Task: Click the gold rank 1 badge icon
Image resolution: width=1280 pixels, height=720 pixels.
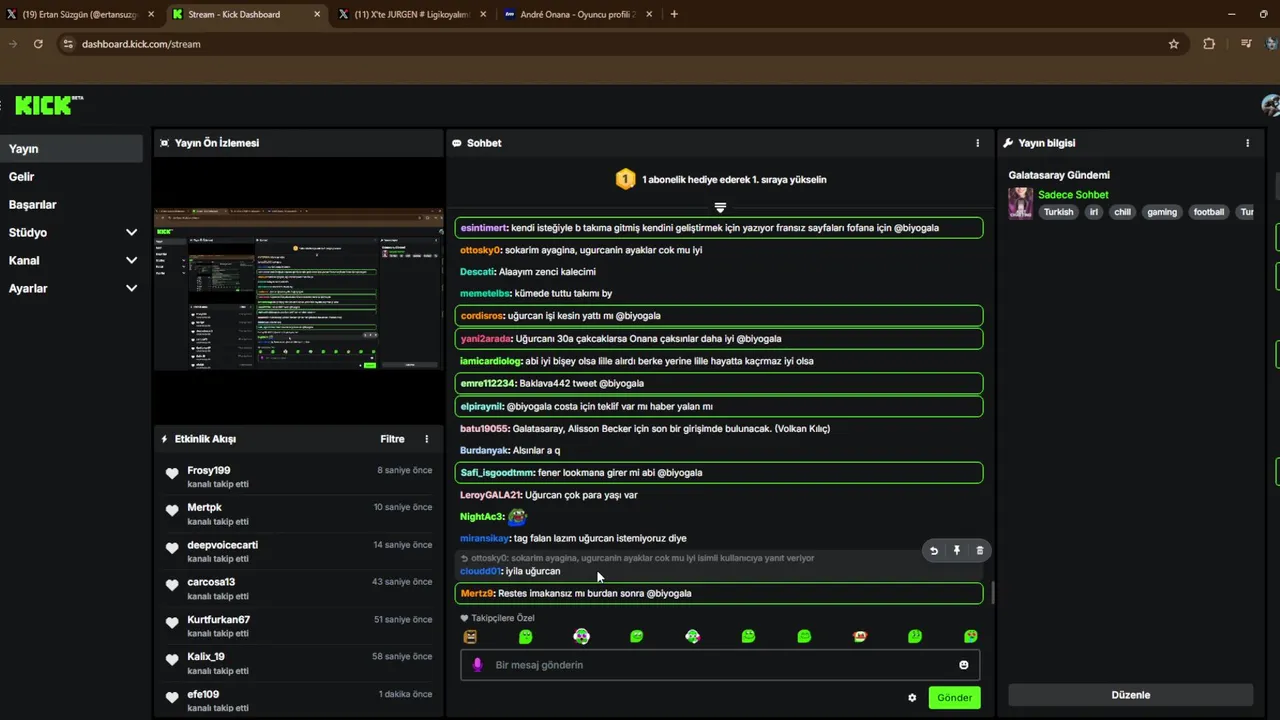Action: (x=625, y=180)
